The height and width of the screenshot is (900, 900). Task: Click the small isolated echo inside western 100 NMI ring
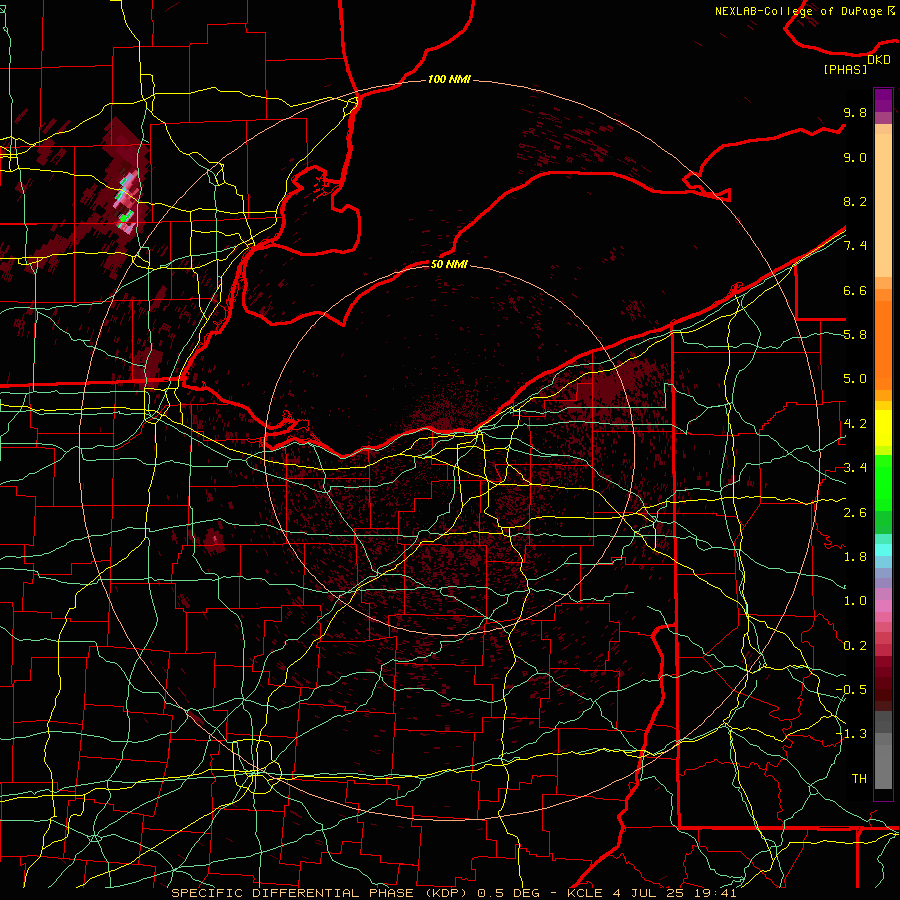tap(214, 540)
